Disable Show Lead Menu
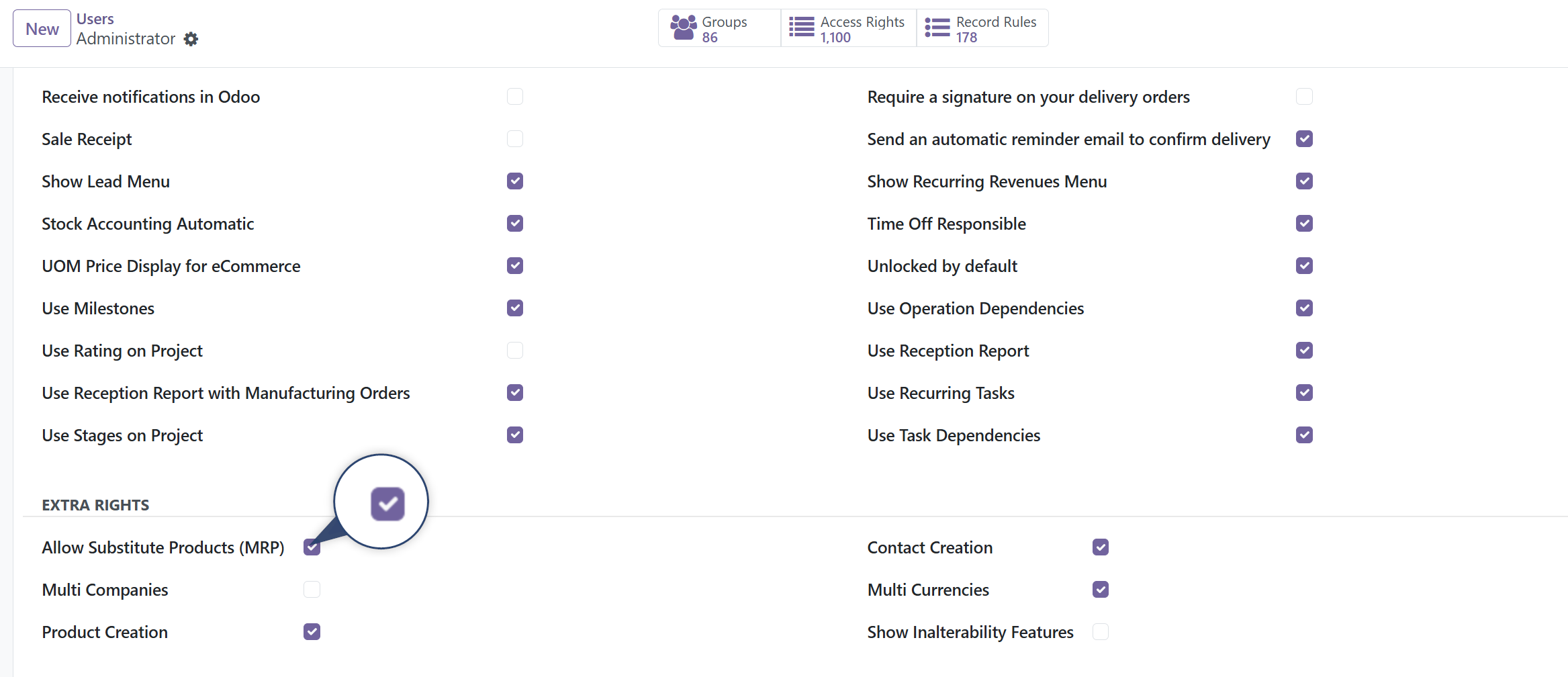This screenshot has width=1568, height=677. pyautogui.click(x=514, y=181)
